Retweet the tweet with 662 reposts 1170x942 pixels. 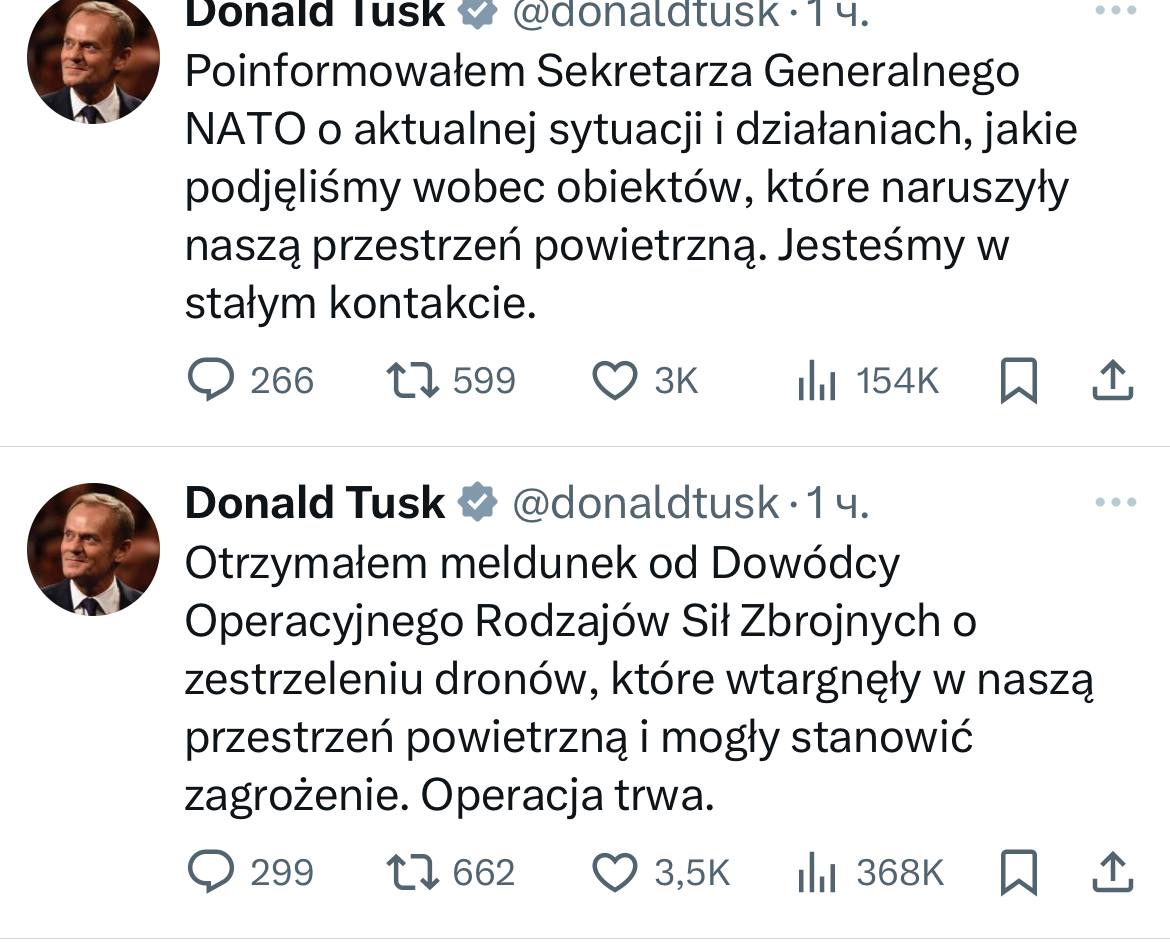tap(413, 872)
